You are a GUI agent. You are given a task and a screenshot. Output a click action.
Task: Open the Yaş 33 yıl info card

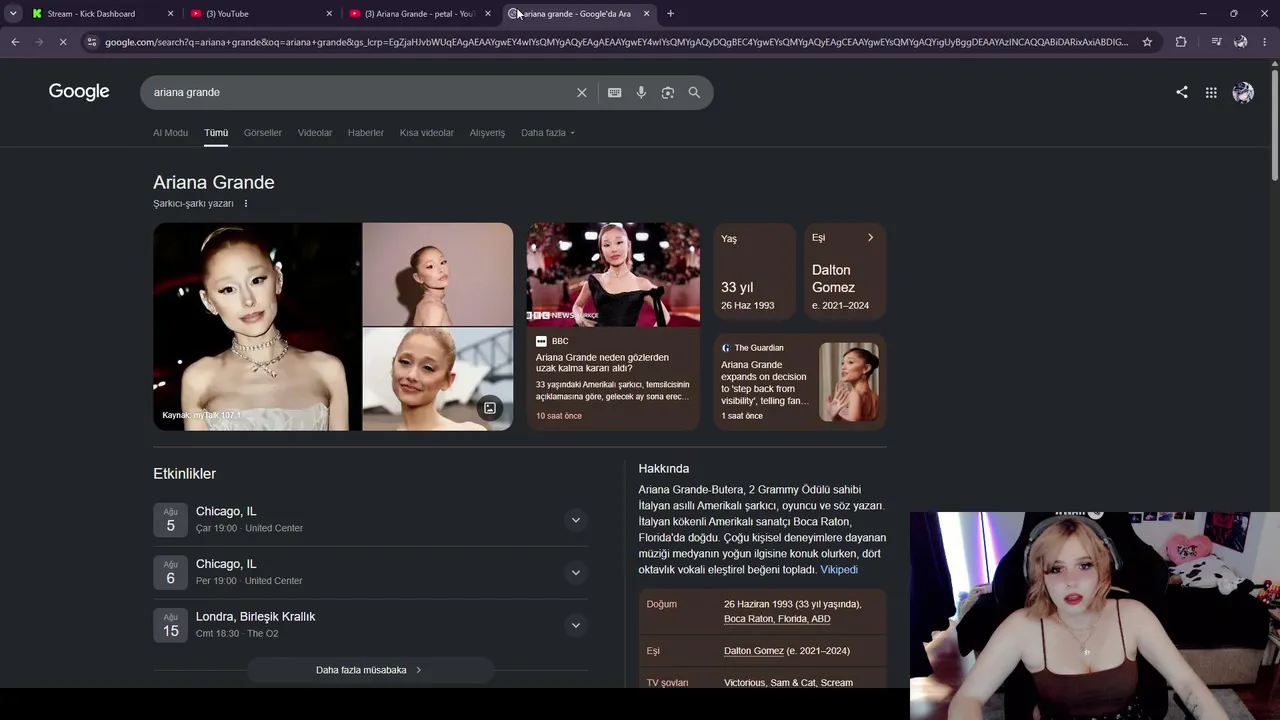click(755, 272)
